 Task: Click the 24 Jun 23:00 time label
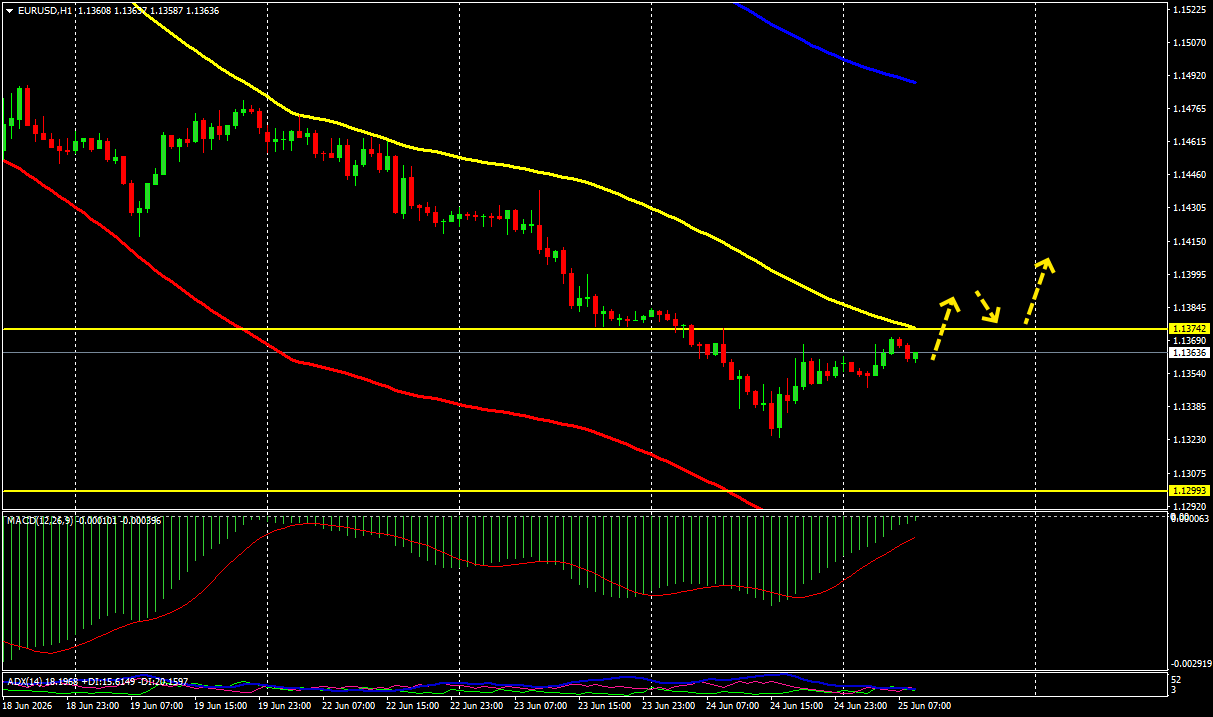tap(859, 706)
